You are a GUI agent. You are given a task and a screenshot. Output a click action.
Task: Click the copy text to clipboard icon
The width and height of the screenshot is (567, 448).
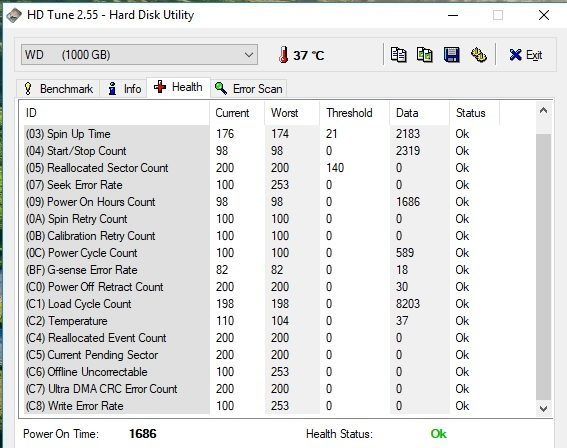398,55
